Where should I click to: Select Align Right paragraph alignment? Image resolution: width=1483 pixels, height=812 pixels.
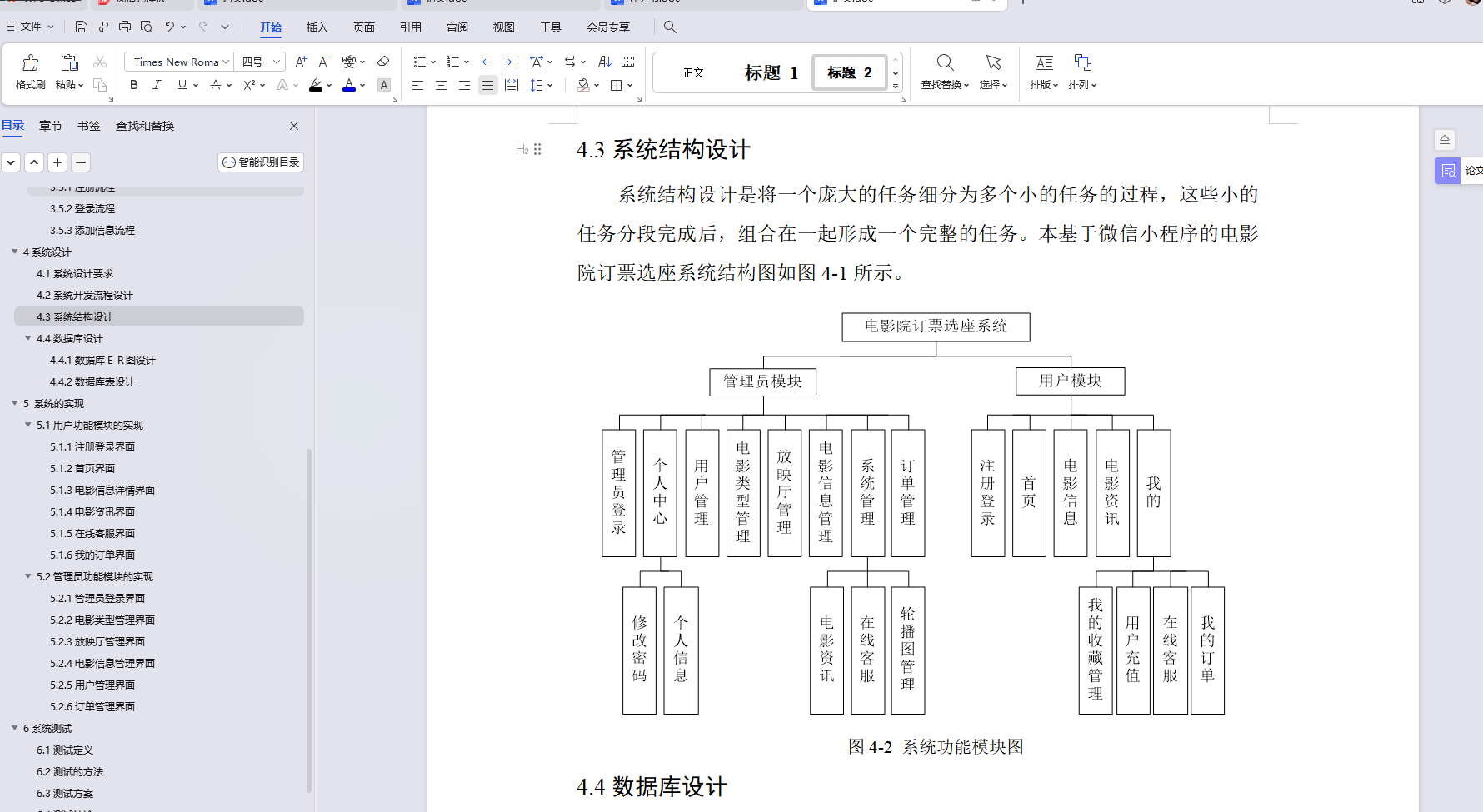(464, 85)
